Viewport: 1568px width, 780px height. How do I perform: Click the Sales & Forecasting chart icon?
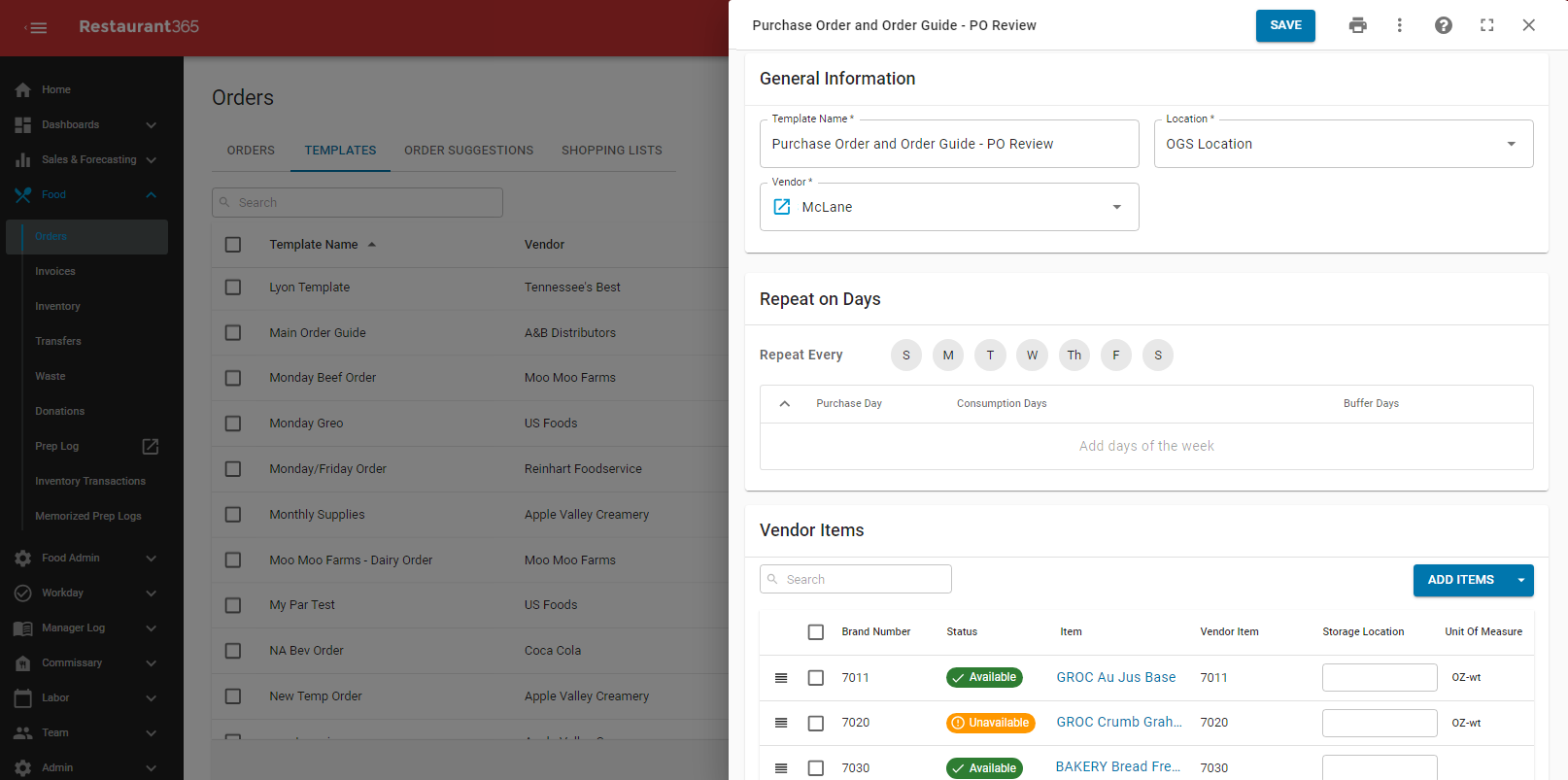click(23, 159)
